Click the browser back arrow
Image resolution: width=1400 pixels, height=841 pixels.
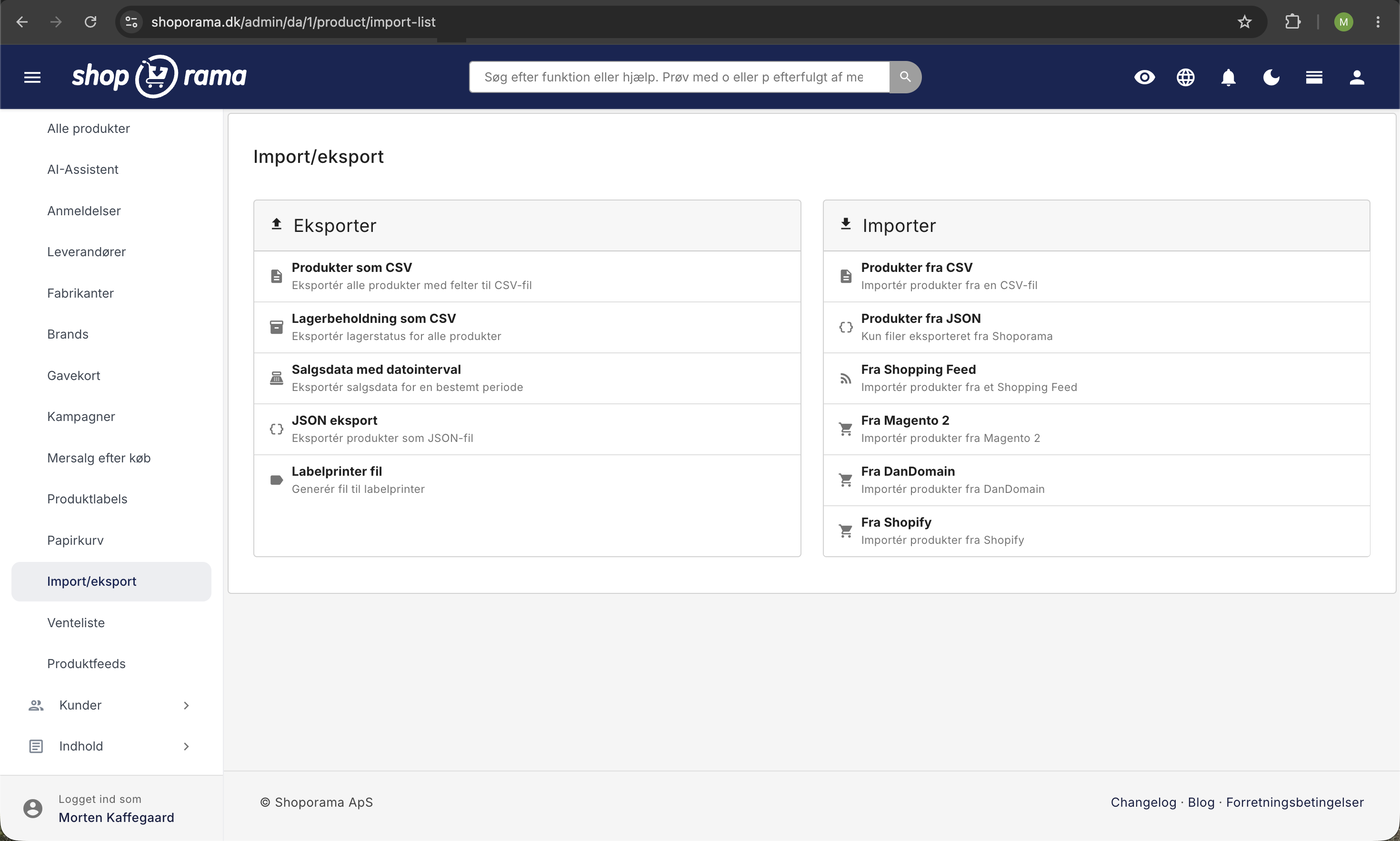click(x=22, y=21)
